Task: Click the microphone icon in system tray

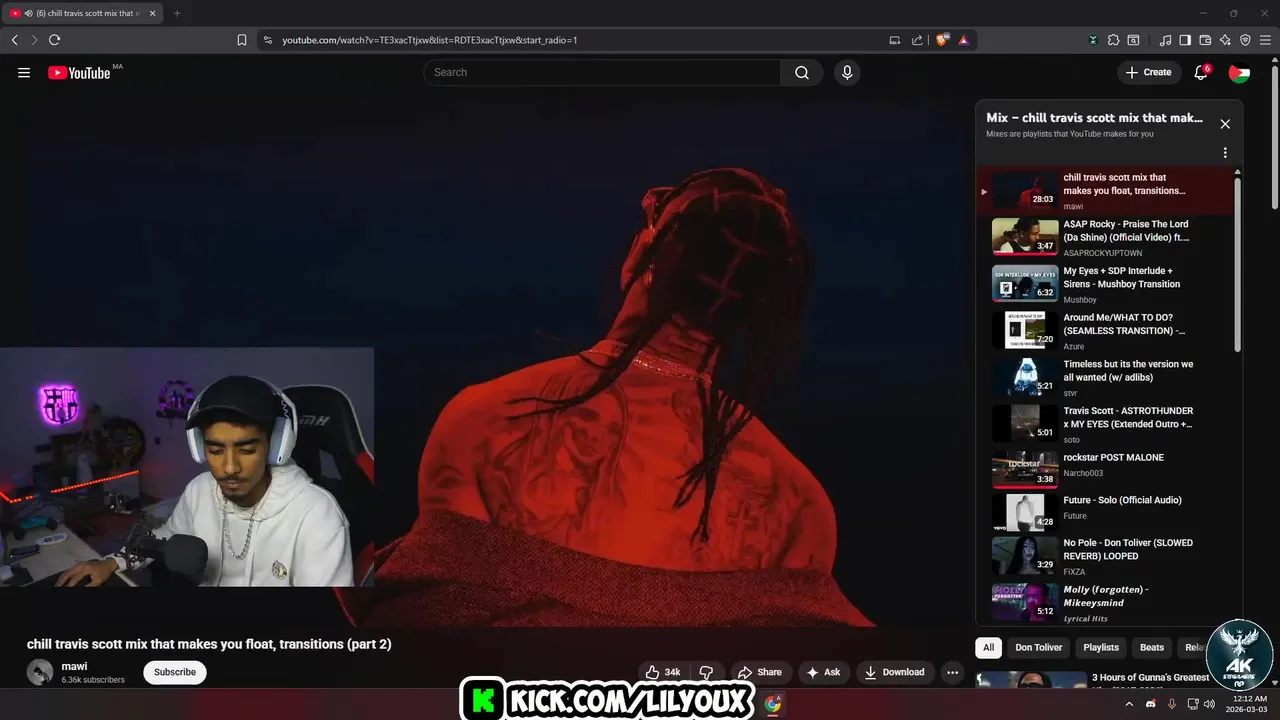Action: click(x=1172, y=704)
